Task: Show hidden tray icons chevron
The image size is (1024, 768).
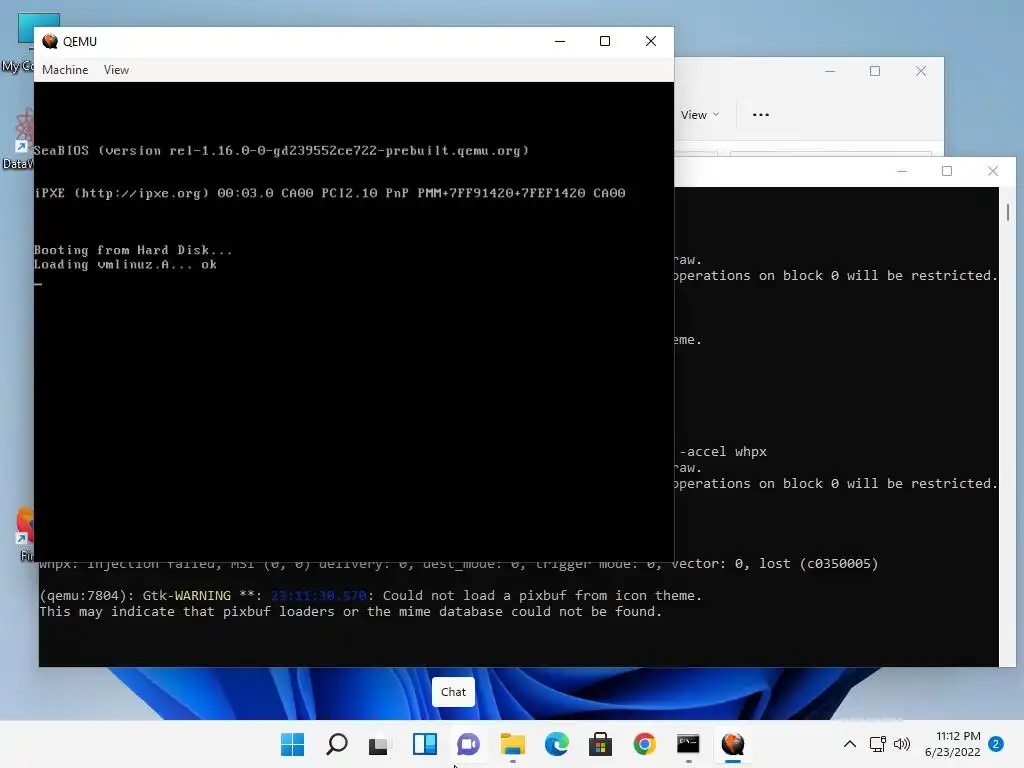Action: click(850, 744)
